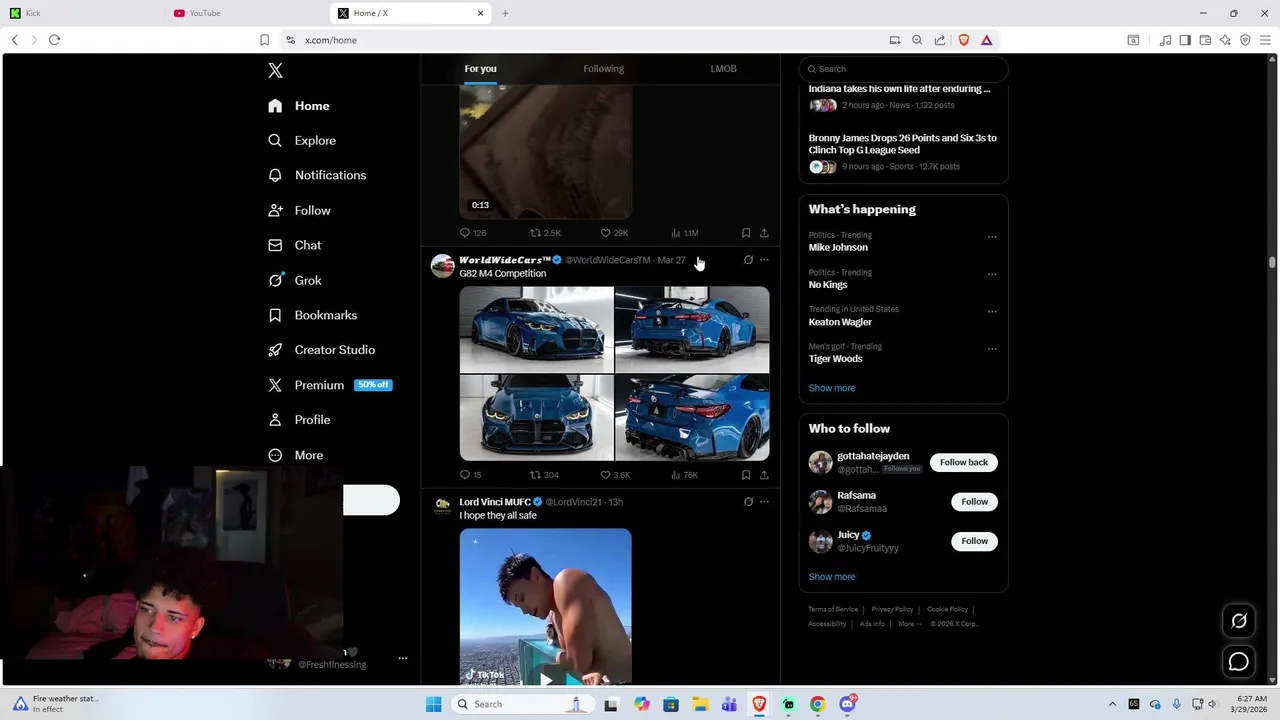The width and height of the screenshot is (1280, 720).
Task: Follow back gottahatejayden
Action: tap(964, 462)
